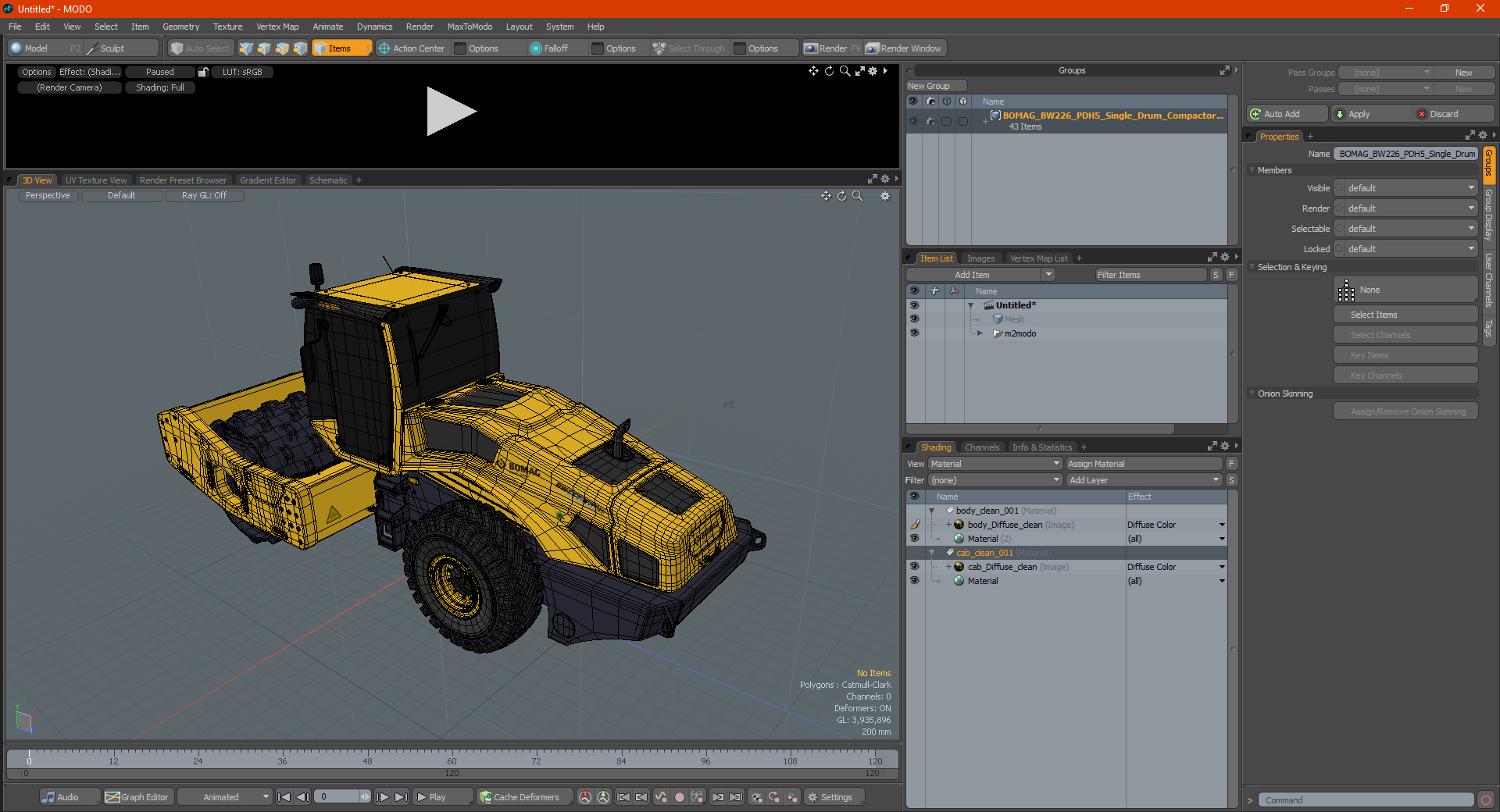The image size is (1500, 812).
Task: Click the 3D viewport pan icon
Action: point(826,196)
